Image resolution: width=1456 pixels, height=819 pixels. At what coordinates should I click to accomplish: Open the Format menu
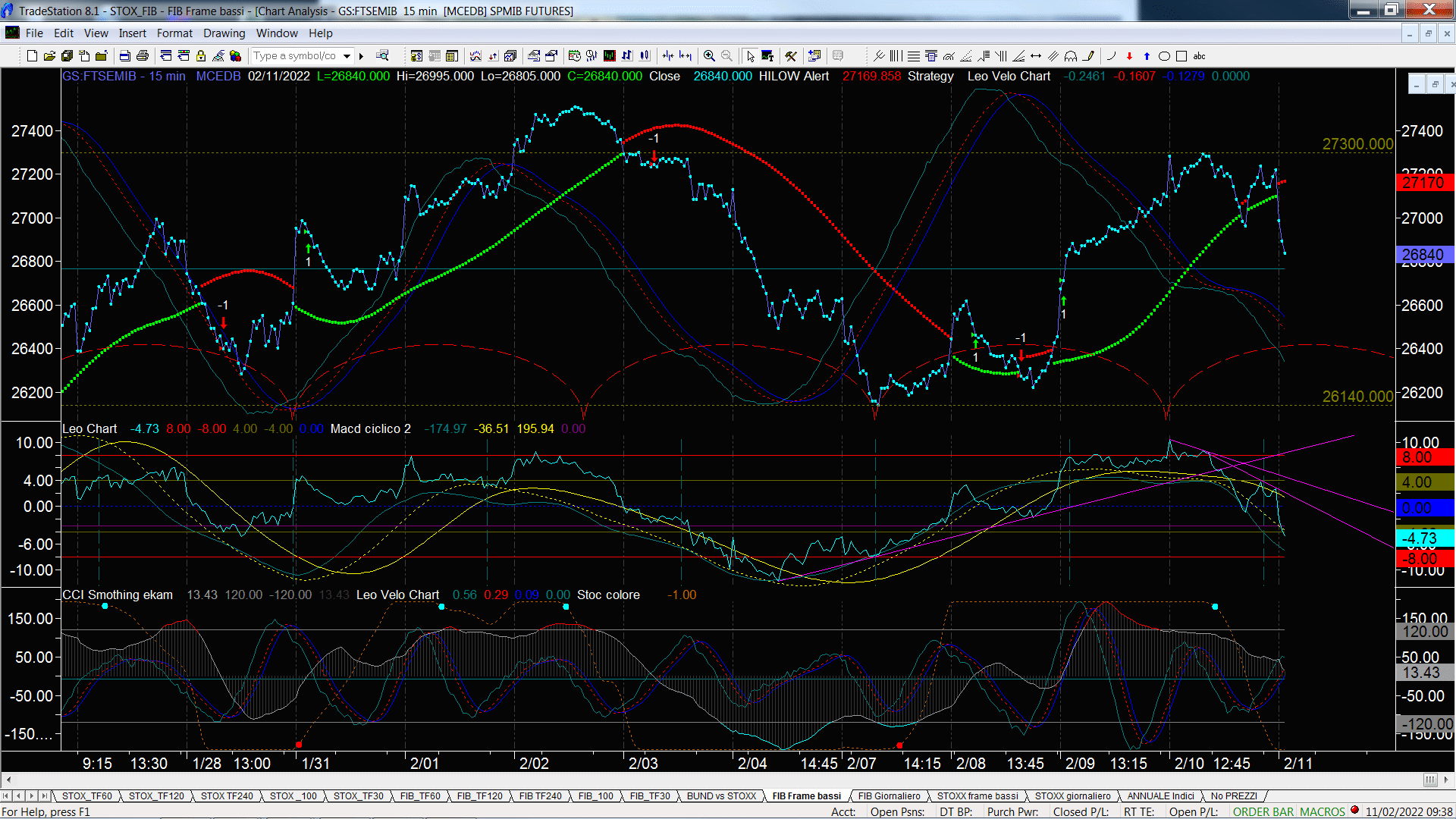174,33
